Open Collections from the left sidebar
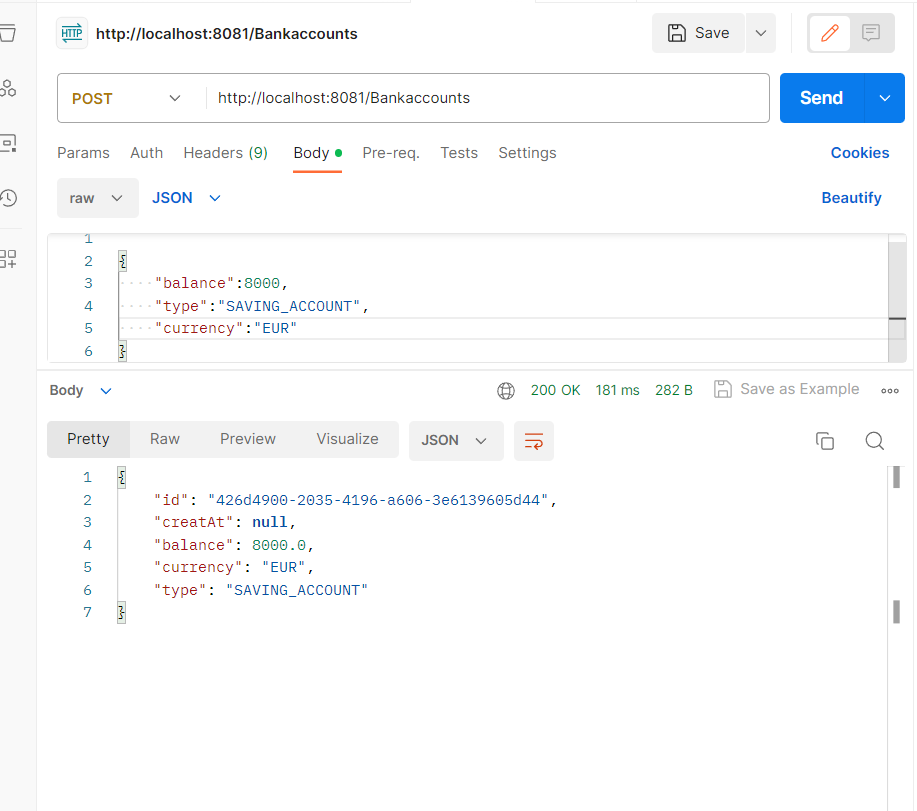 click(8, 33)
